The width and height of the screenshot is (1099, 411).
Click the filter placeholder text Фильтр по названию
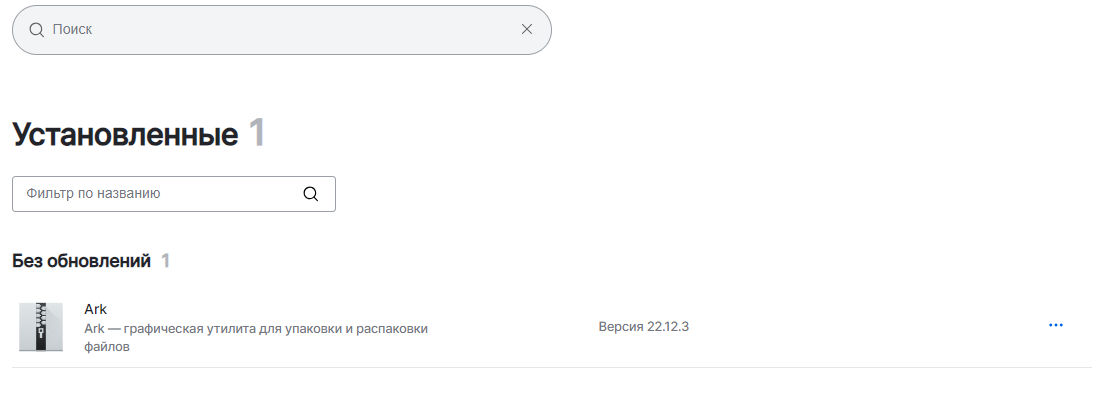pos(94,194)
